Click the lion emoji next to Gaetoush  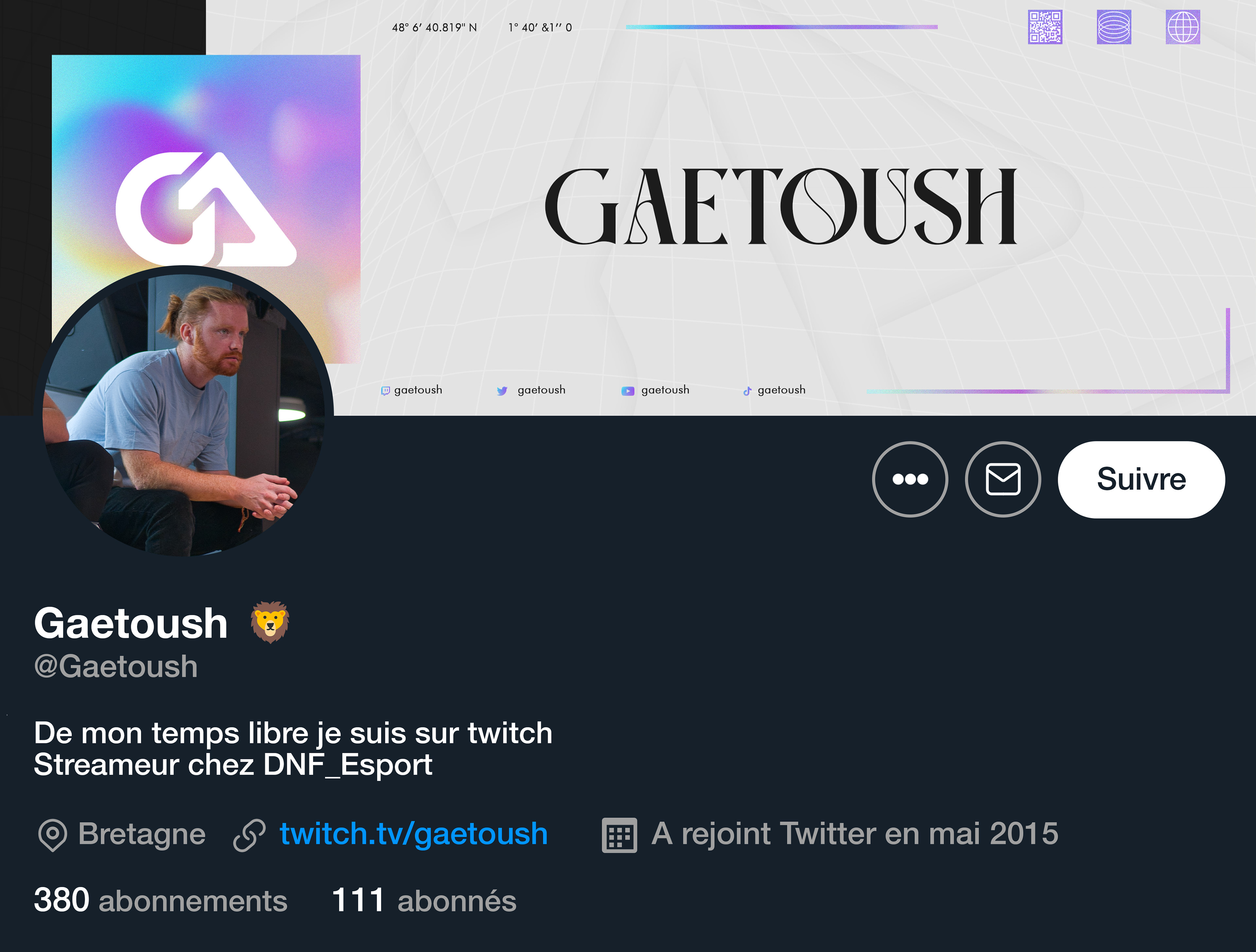click(x=270, y=622)
